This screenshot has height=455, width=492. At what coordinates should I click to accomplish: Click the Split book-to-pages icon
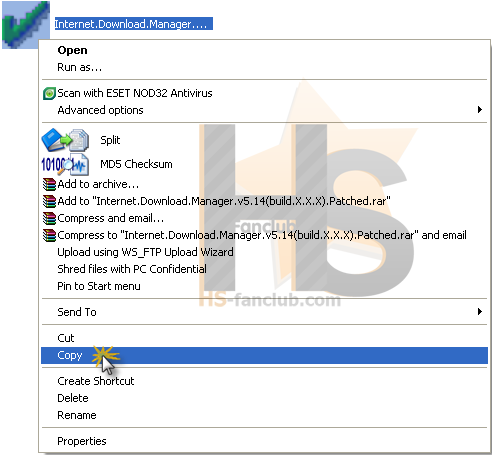[65, 140]
